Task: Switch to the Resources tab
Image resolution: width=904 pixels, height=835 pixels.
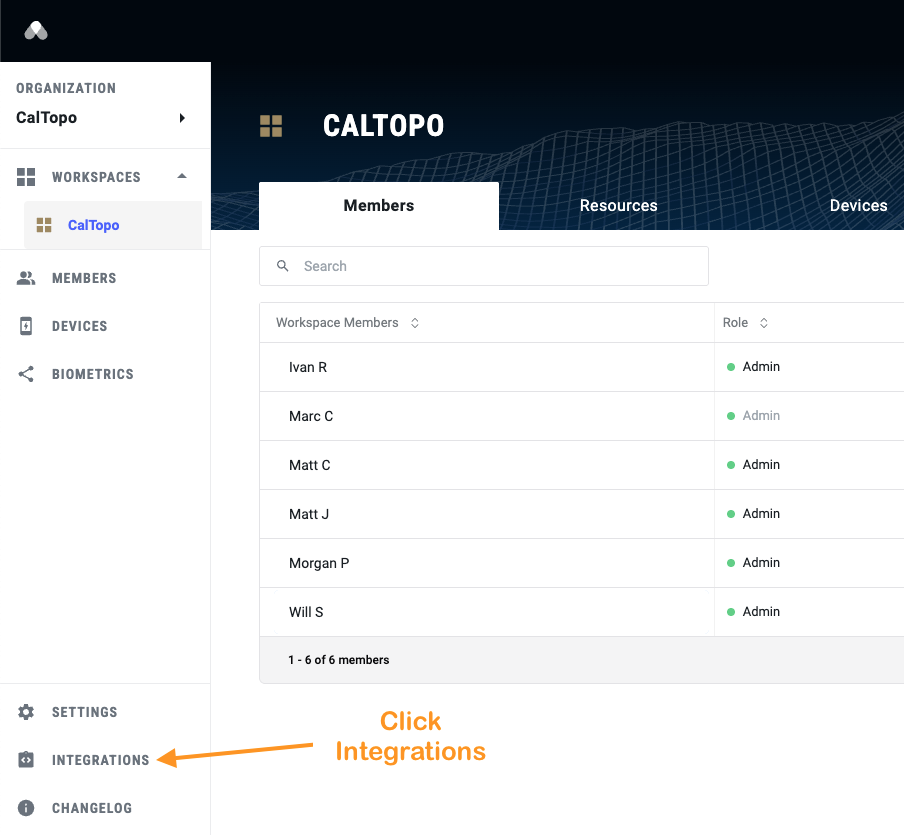Action: coord(618,205)
